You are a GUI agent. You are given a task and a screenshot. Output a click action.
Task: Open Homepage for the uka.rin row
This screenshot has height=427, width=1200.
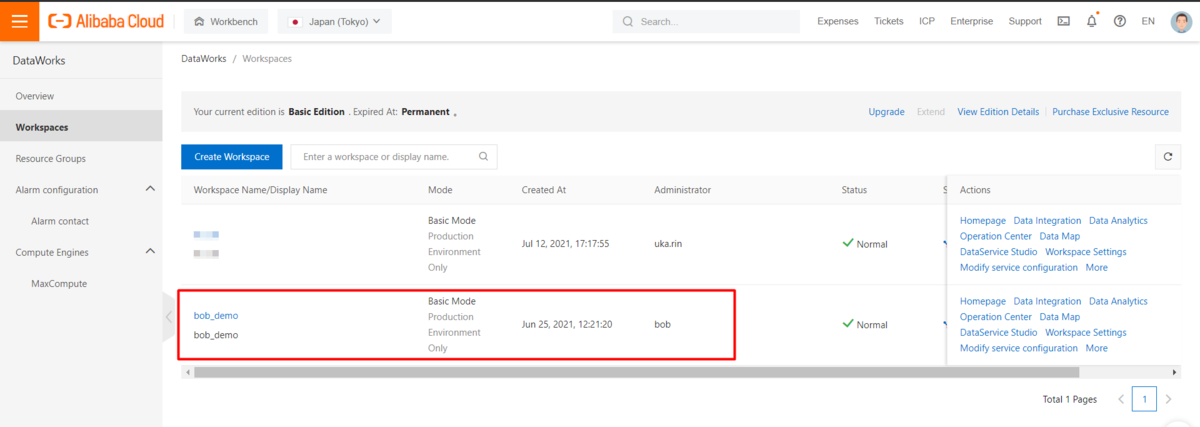click(983, 220)
